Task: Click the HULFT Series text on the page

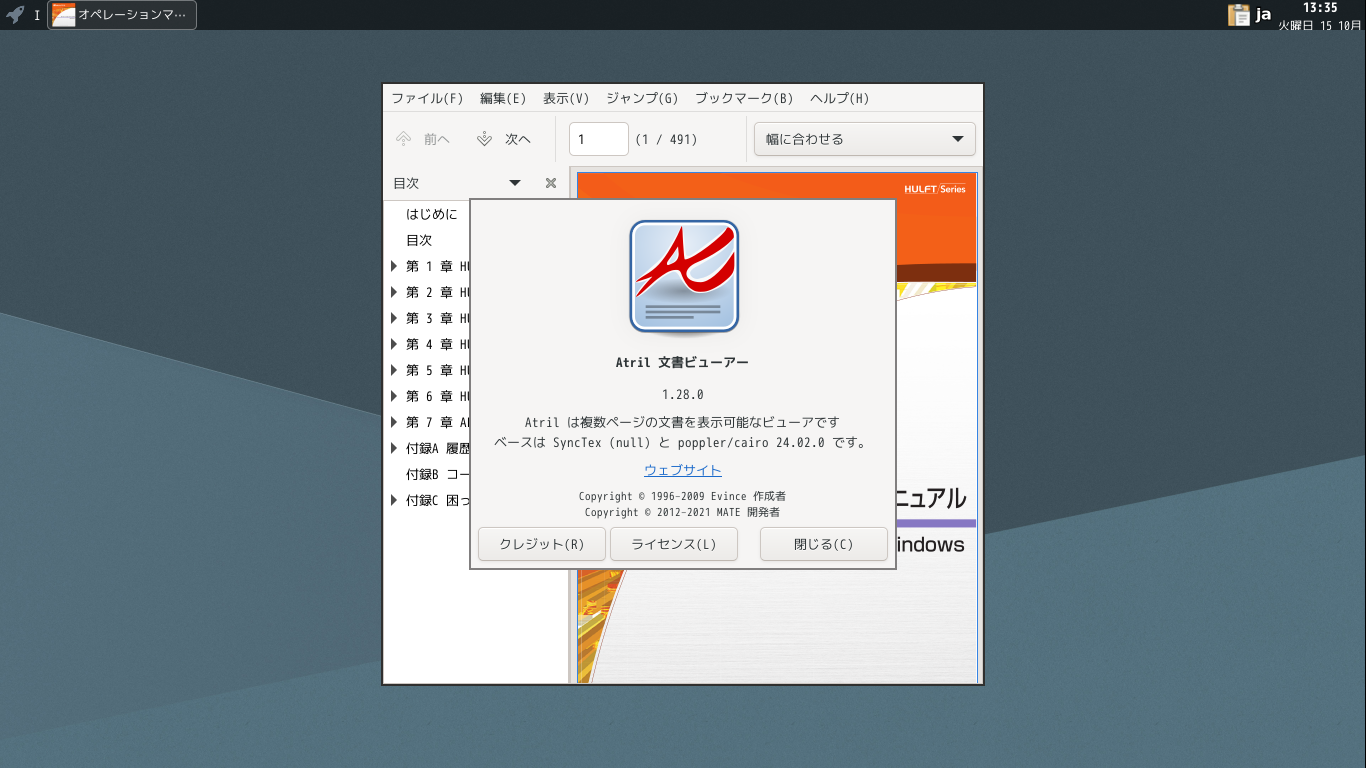Action: click(934, 188)
